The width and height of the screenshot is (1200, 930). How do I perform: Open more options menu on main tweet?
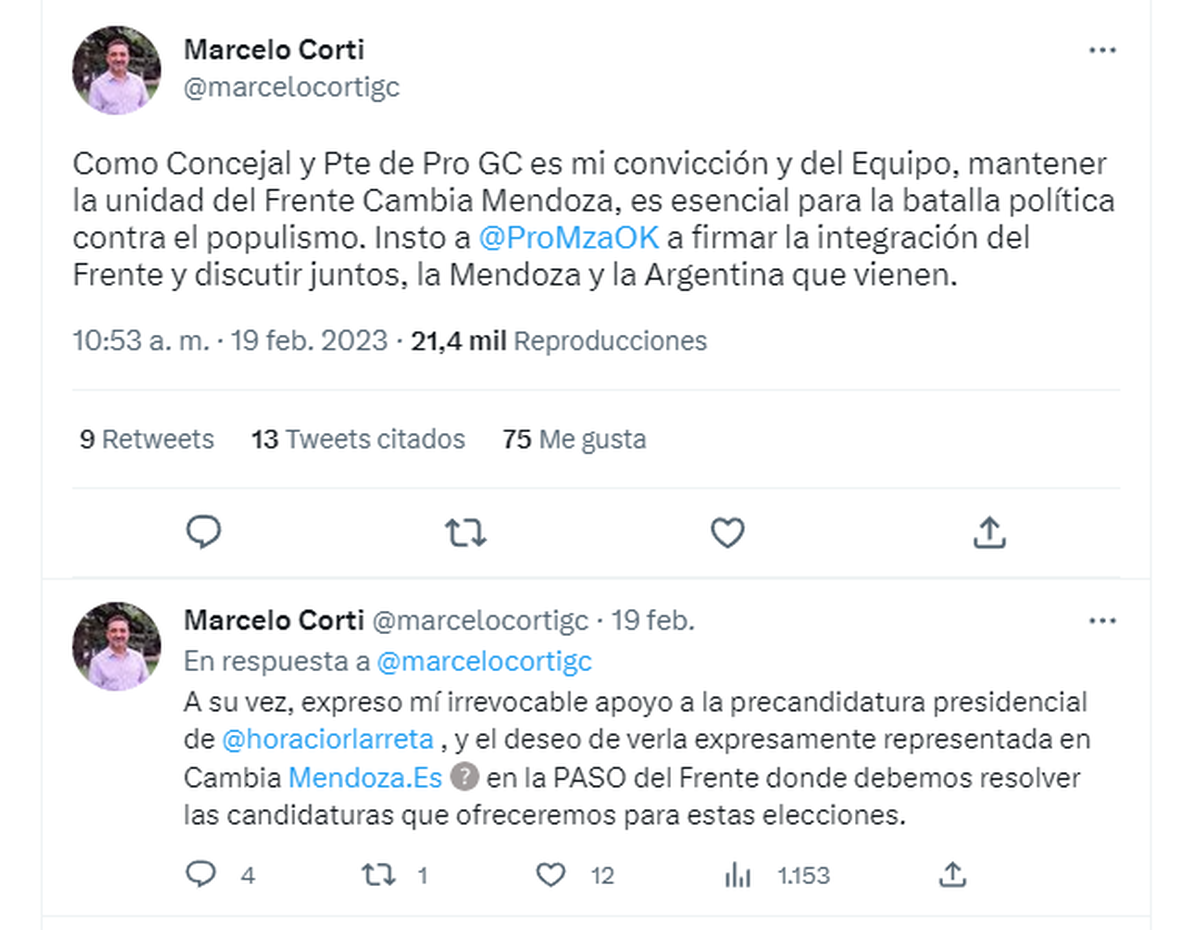tap(1102, 50)
